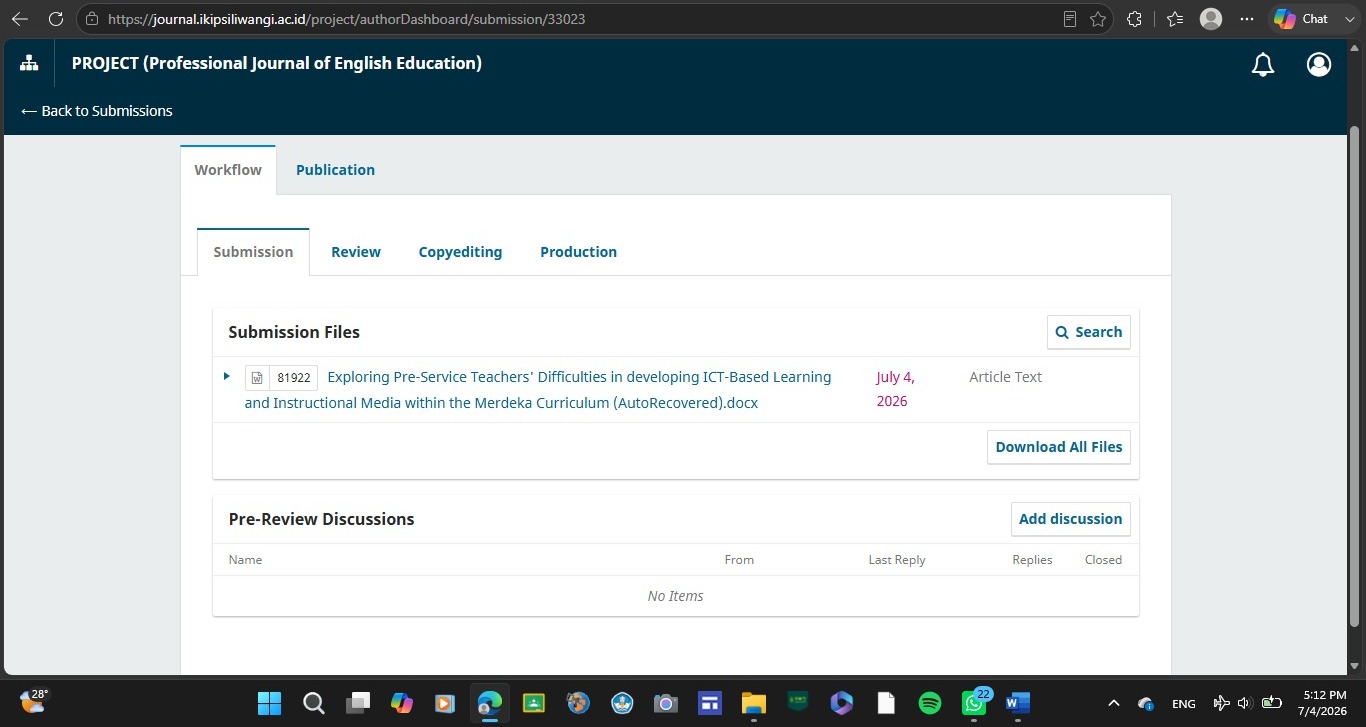Click the document icon for file 81922
Image resolution: width=1366 pixels, height=727 pixels.
click(x=257, y=378)
